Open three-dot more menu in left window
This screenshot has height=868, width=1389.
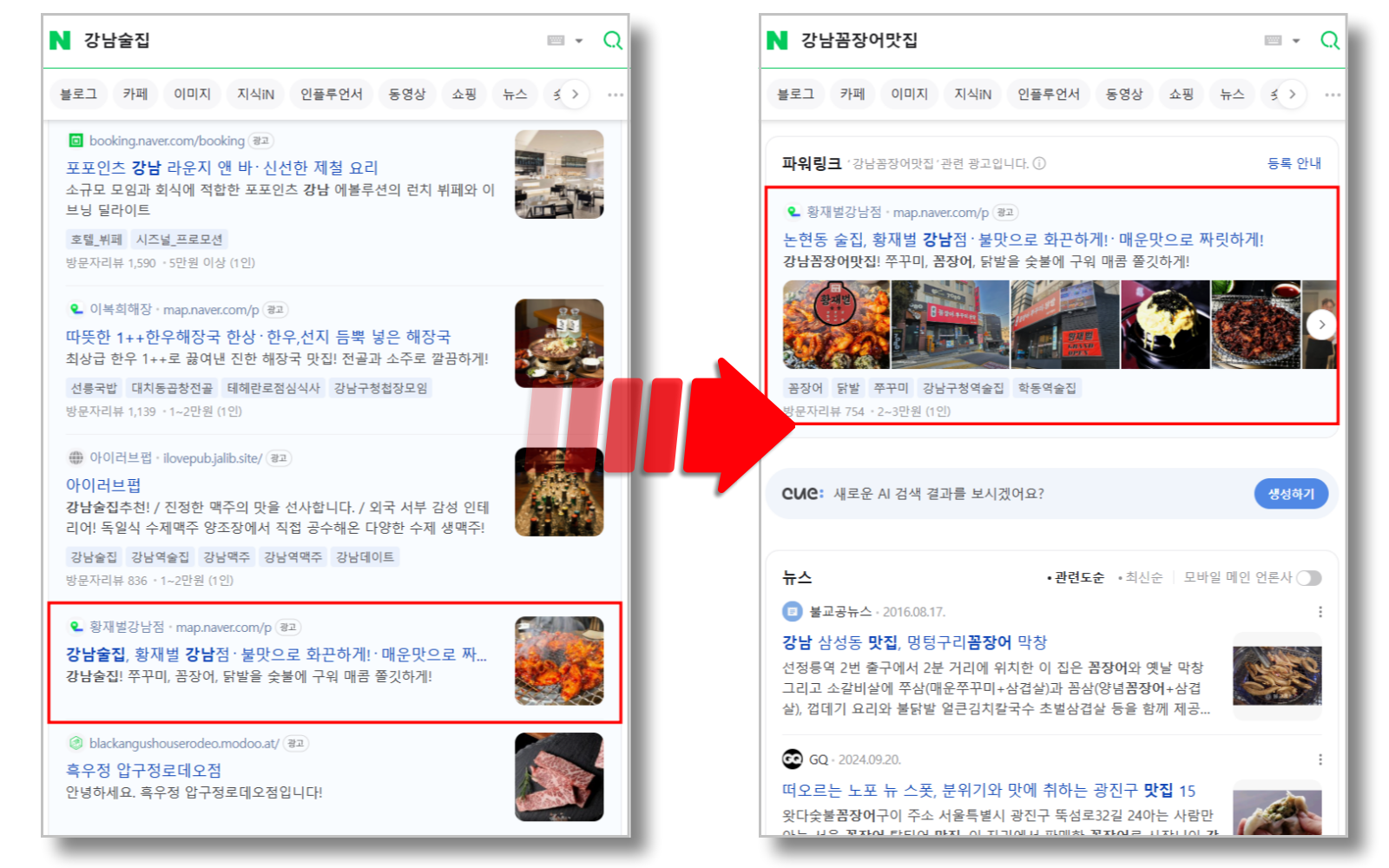[616, 95]
